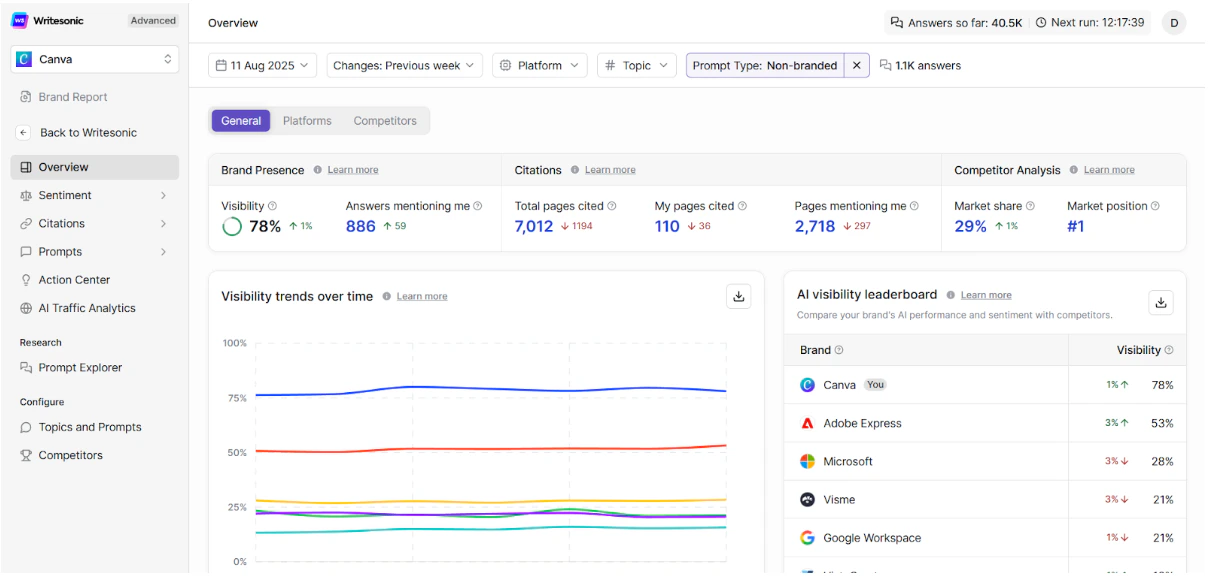Viewport: 1211px width, 578px height.
Task: Click Learn more beside AI visibility leaderboard
Action: 986,295
